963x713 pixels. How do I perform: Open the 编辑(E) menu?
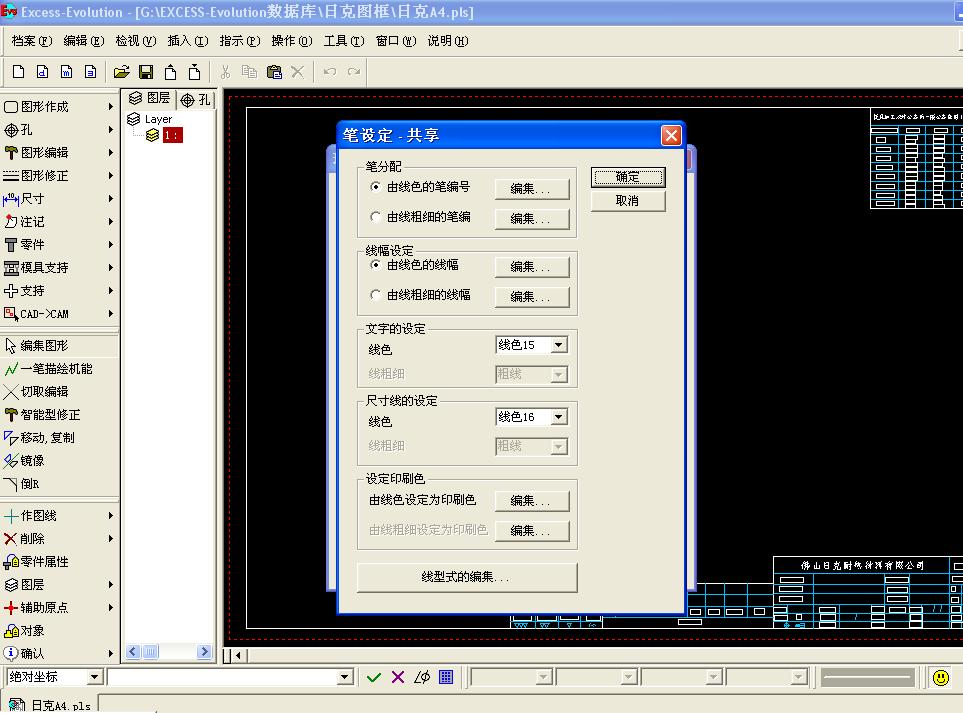[x=84, y=41]
